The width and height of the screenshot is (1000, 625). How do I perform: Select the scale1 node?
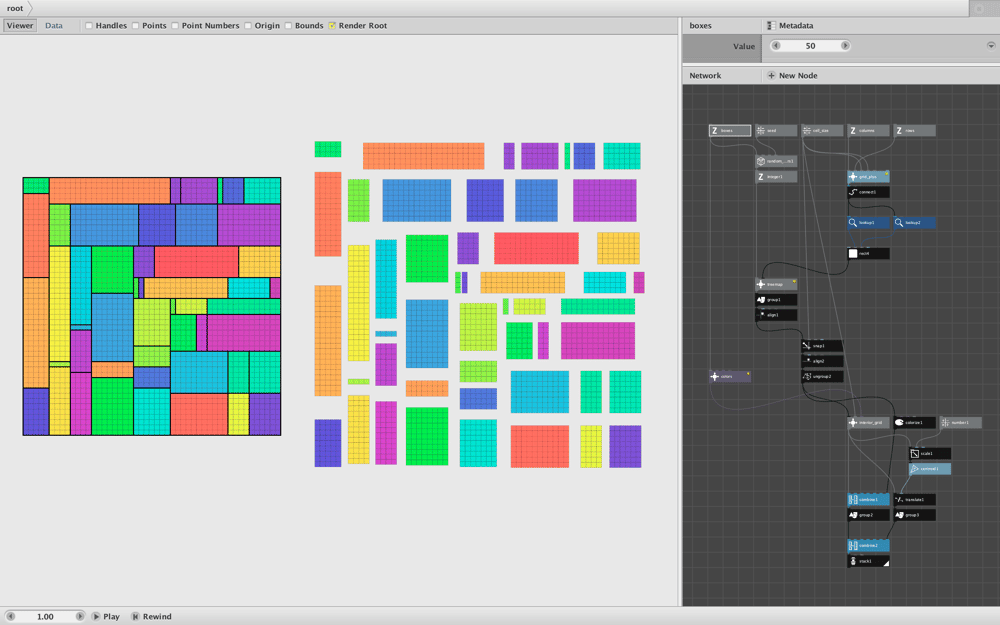[x=930, y=453]
